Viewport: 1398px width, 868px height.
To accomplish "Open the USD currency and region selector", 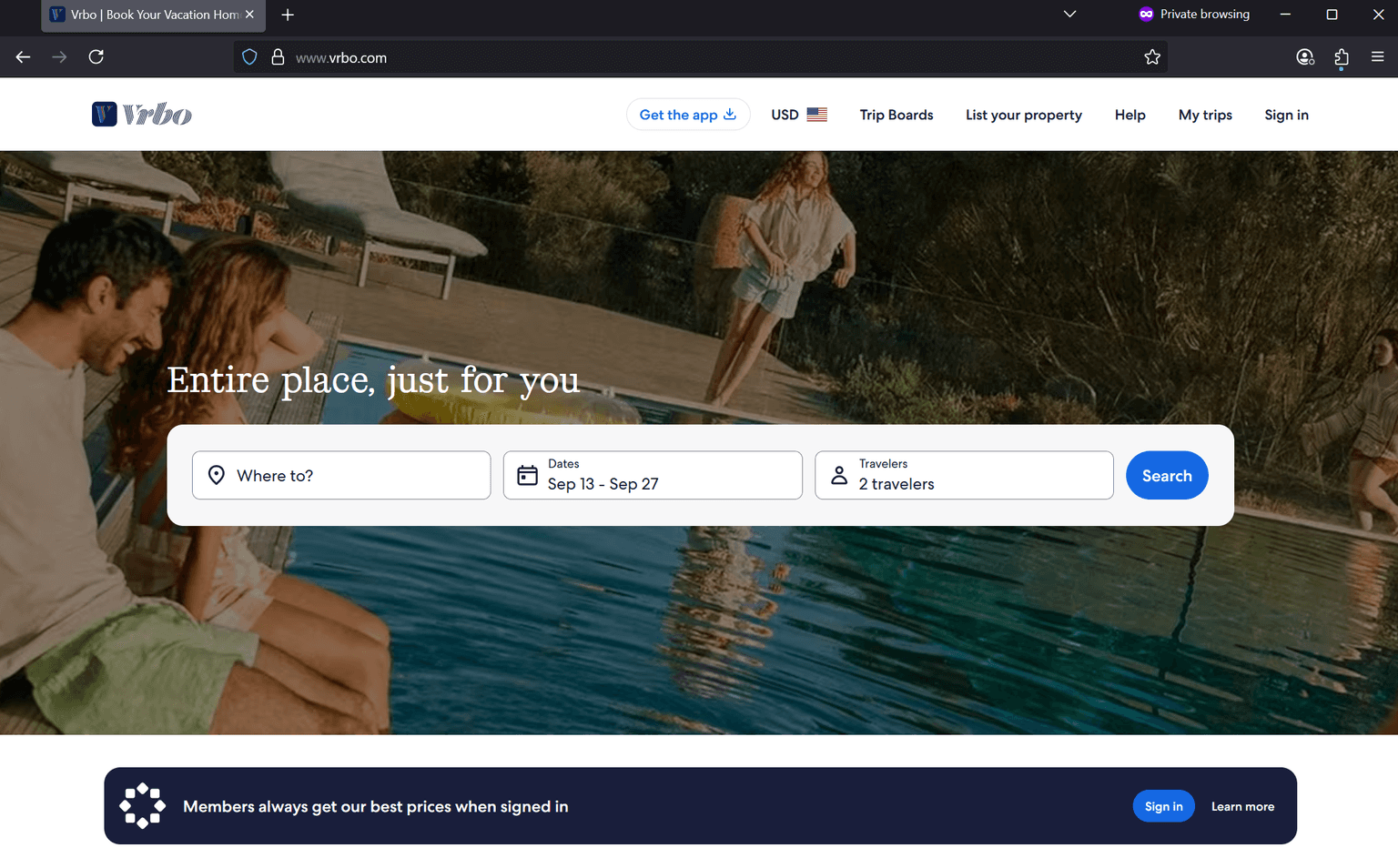I will 798,115.
